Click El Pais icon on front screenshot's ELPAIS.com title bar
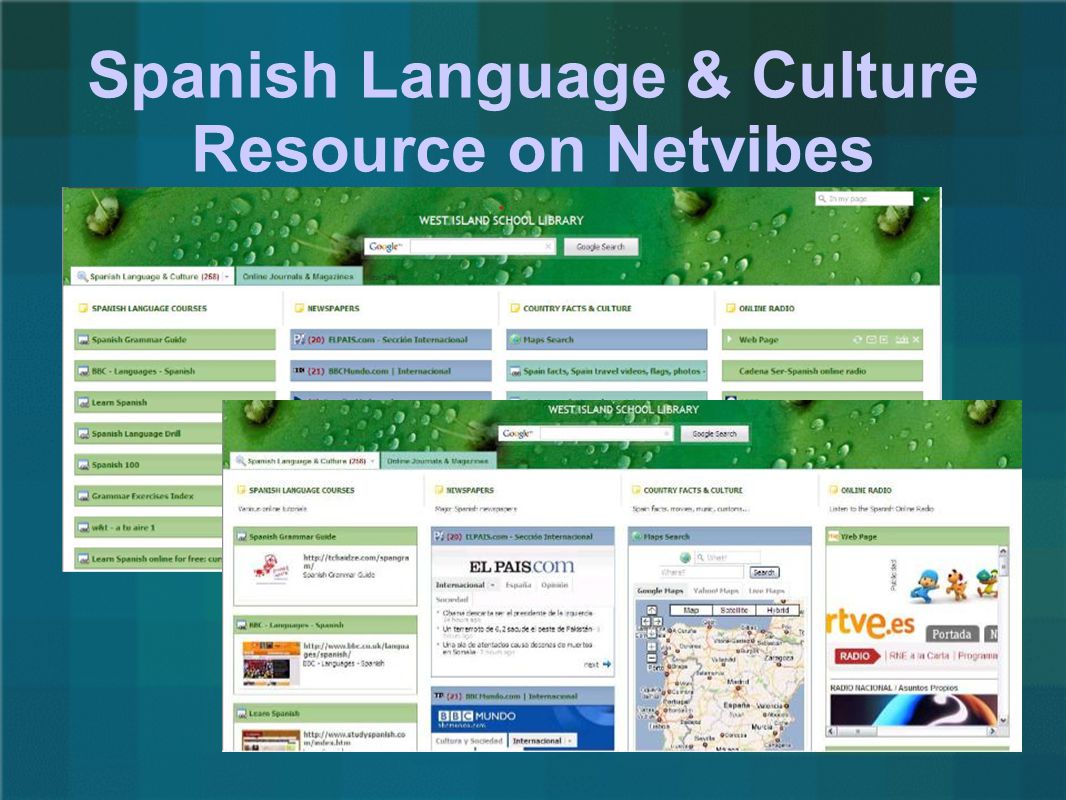The width and height of the screenshot is (1066, 800). click(x=439, y=536)
